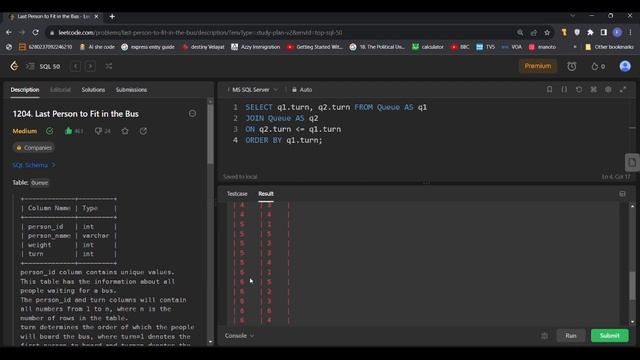Open the problem list panel icon

click(30, 66)
